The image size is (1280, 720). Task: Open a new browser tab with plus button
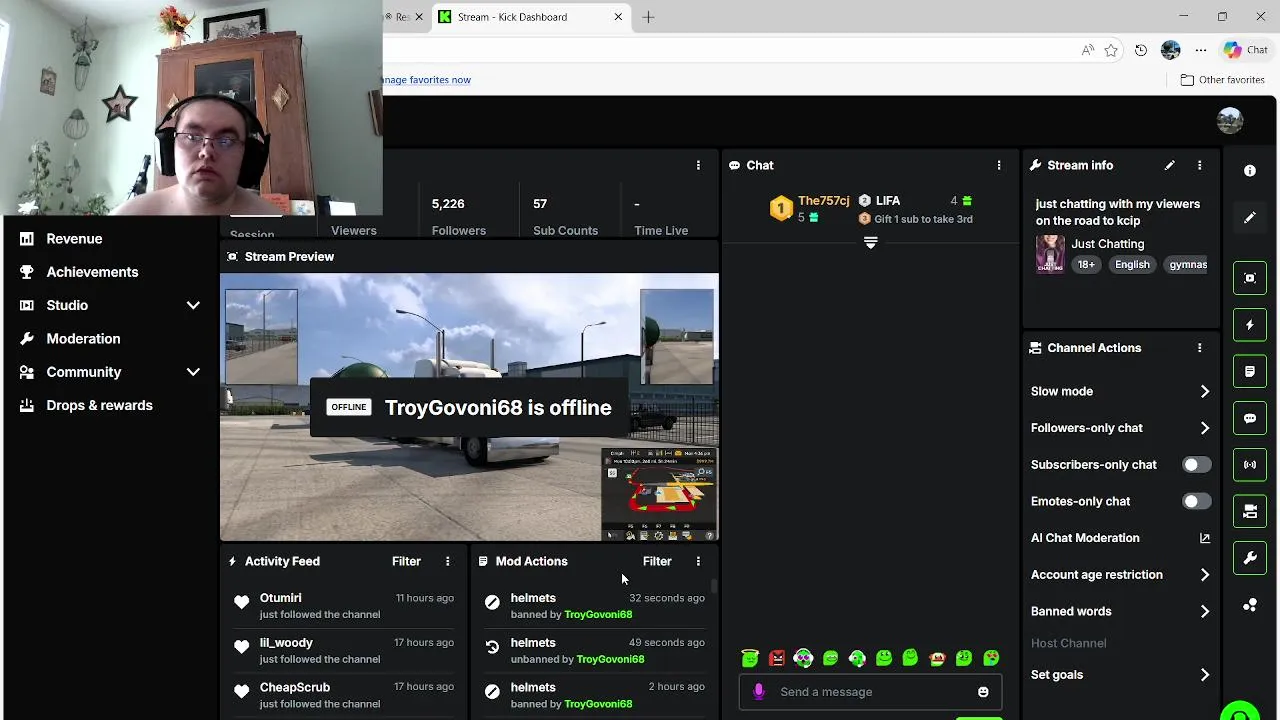pos(648,17)
